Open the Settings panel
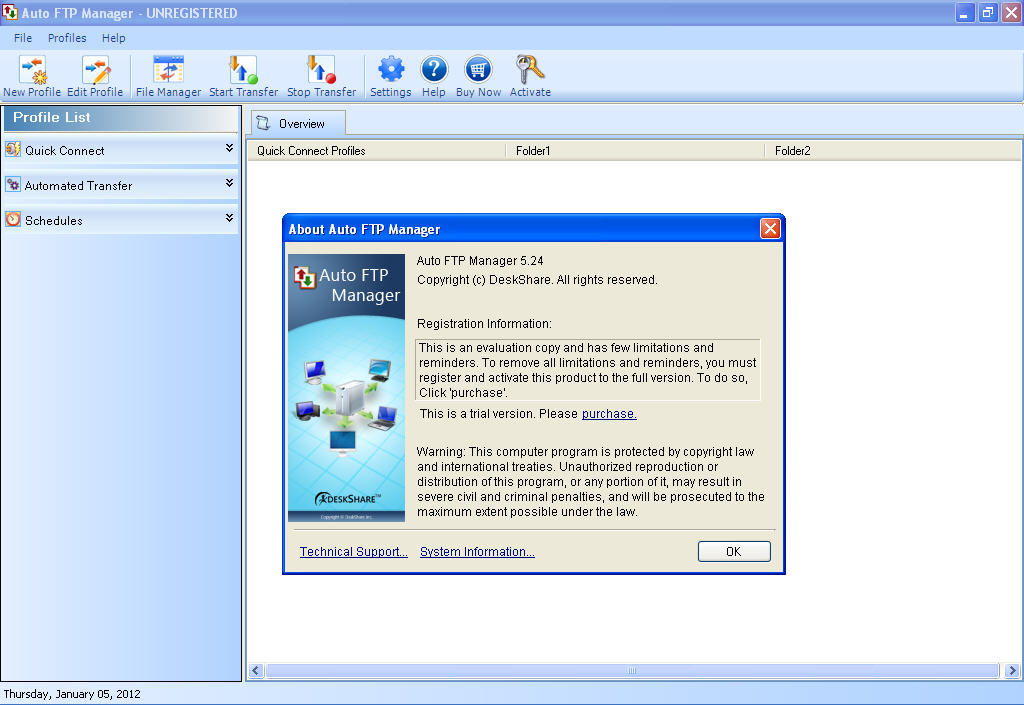Viewport: 1024px width, 705px height. pos(390,74)
